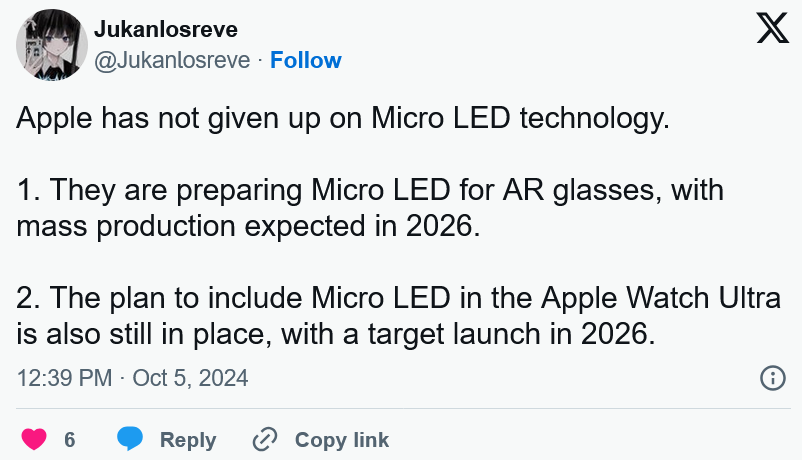802x460 pixels.
Task: Open the bold Jukanlosreve display name
Action: [x=166, y=29]
